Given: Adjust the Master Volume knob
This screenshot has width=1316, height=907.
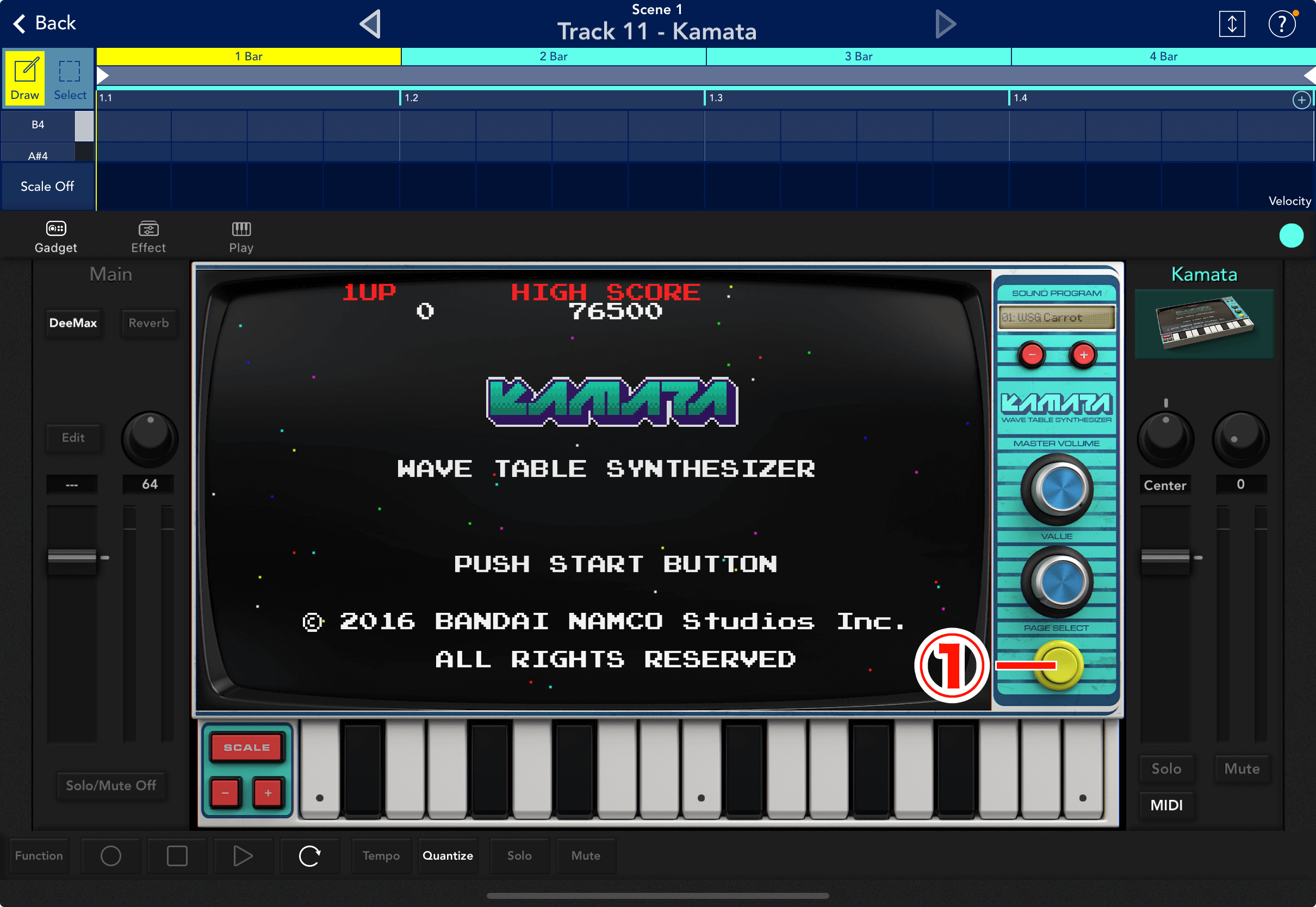Looking at the screenshot, I should (x=1057, y=489).
